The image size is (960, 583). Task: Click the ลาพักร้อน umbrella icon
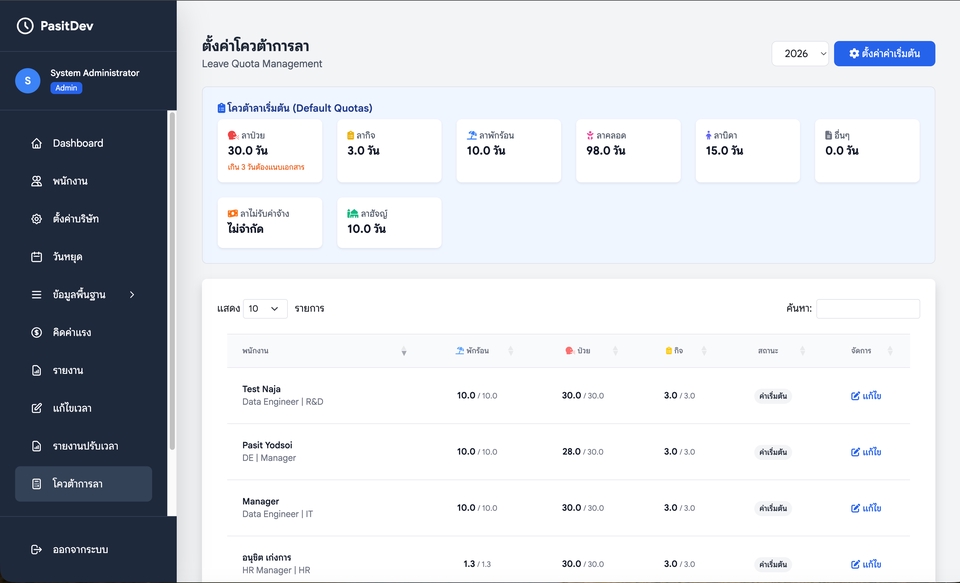(x=471, y=135)
